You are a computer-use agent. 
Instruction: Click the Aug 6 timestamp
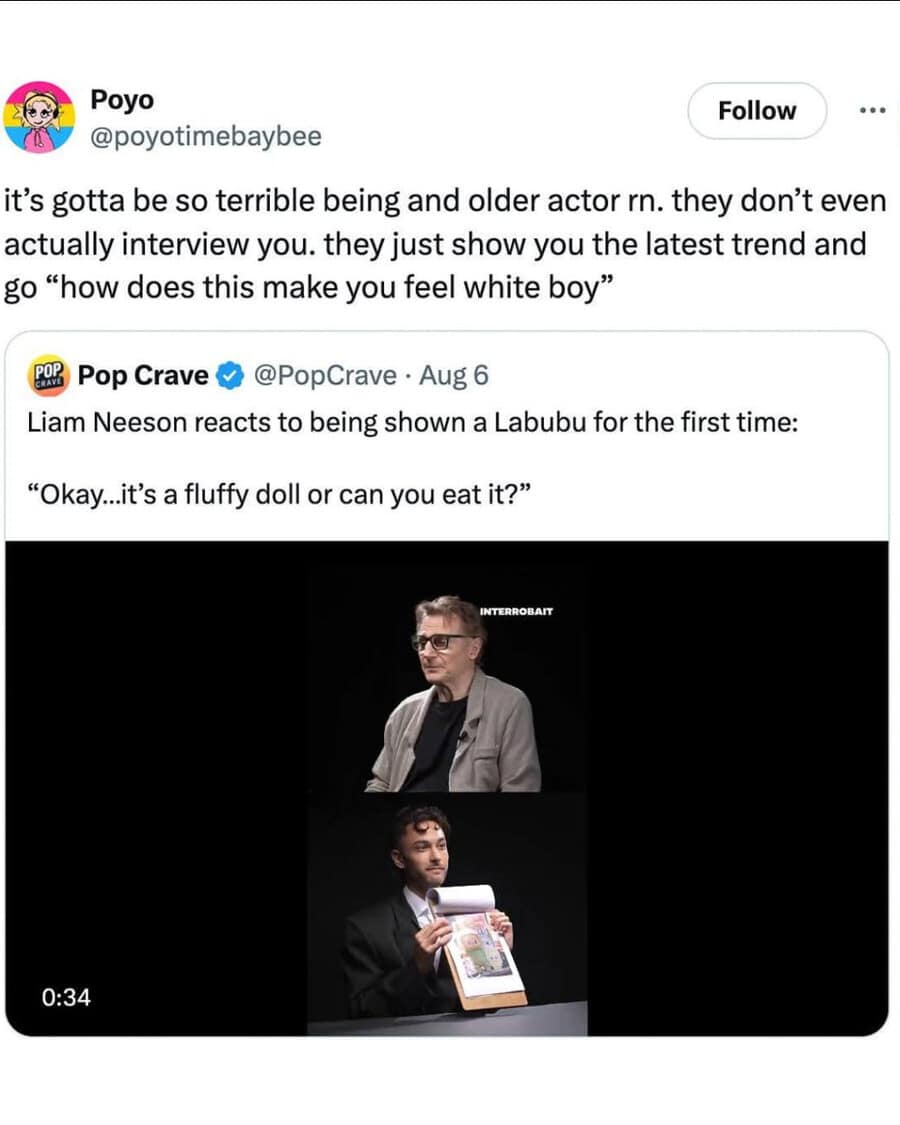454,376
